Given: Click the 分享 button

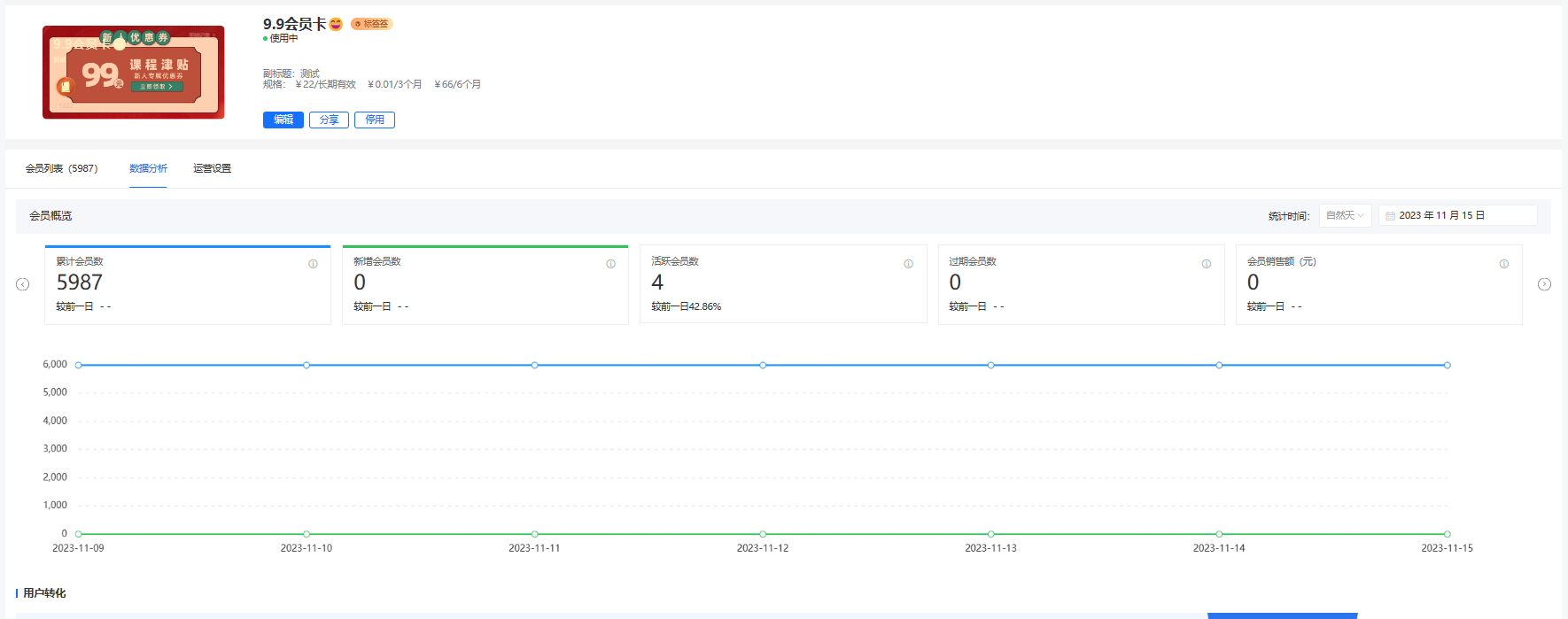Looking at the screenshot, I should (x=329, y=120).
